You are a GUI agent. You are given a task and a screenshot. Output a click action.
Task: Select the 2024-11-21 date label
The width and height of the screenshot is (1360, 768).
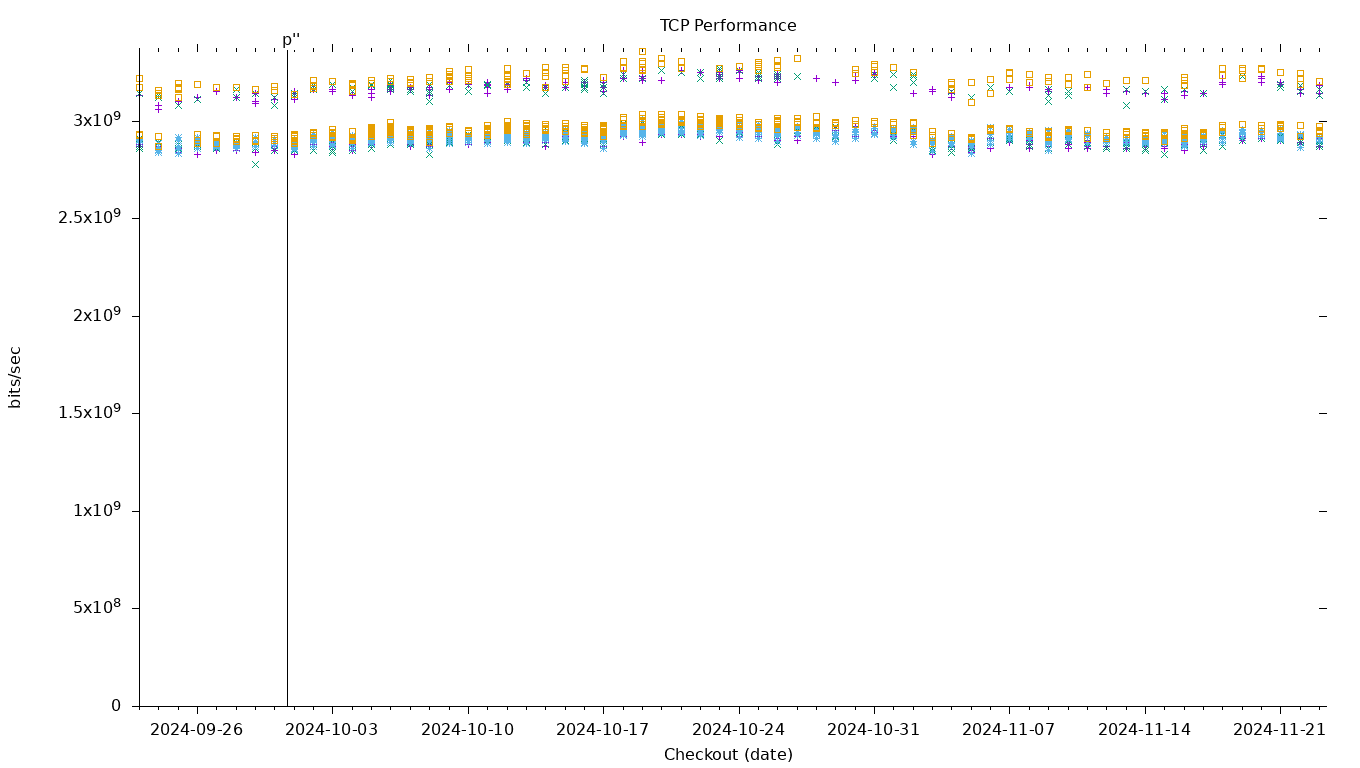[x=1280, y=730]
